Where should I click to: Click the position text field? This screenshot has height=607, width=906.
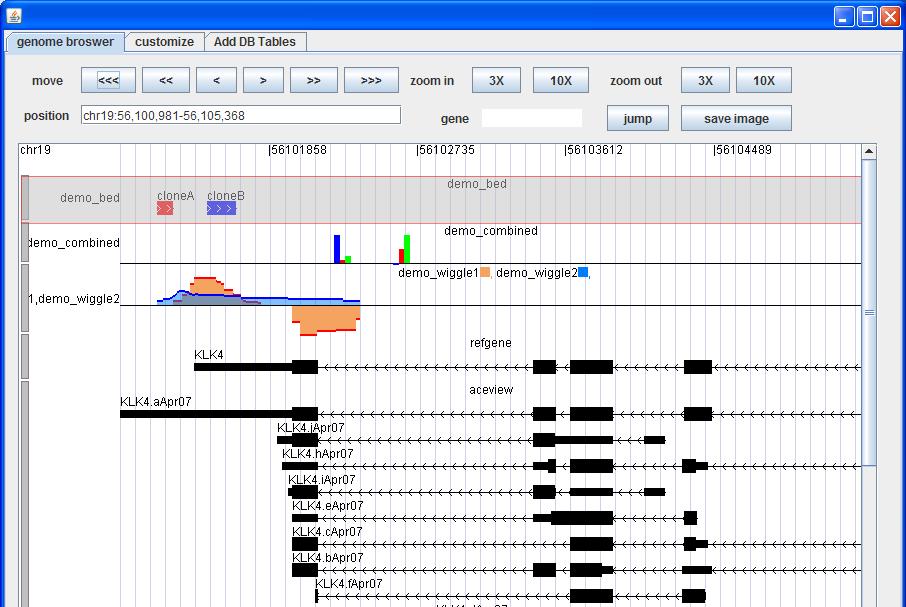click(240, 116)
